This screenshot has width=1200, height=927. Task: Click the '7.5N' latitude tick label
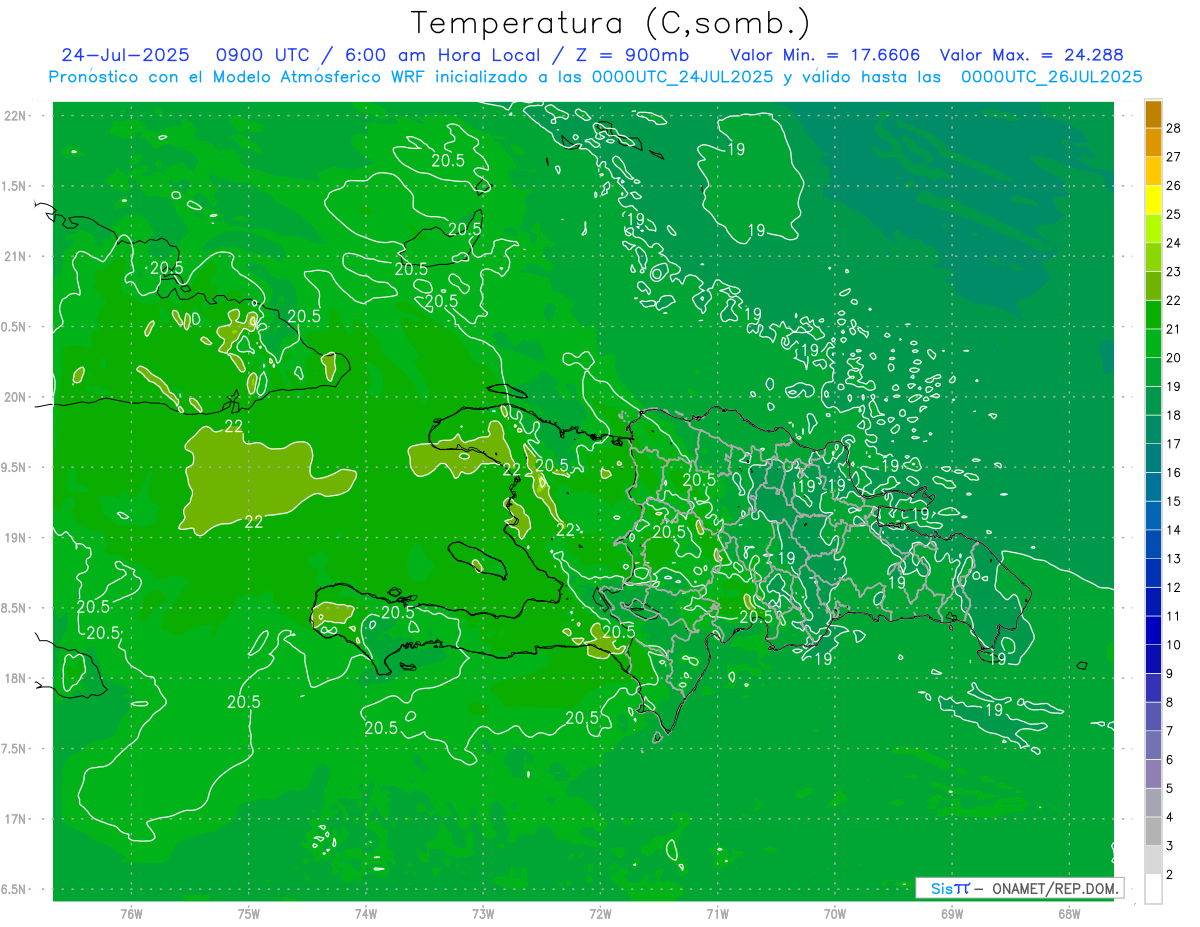point(14,749)
